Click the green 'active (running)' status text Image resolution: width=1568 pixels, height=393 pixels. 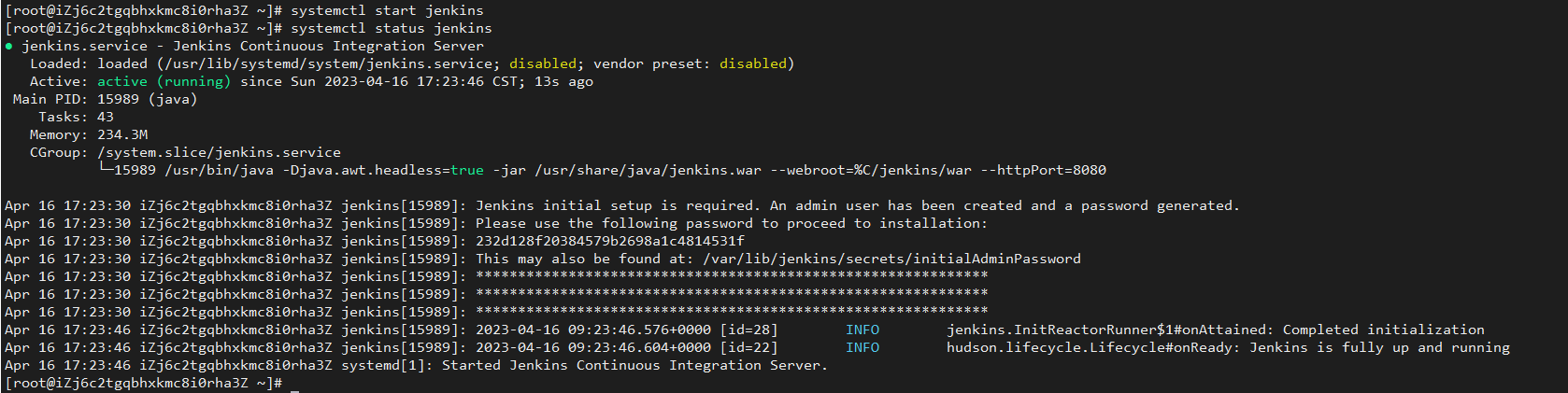(x=164, y=81)
